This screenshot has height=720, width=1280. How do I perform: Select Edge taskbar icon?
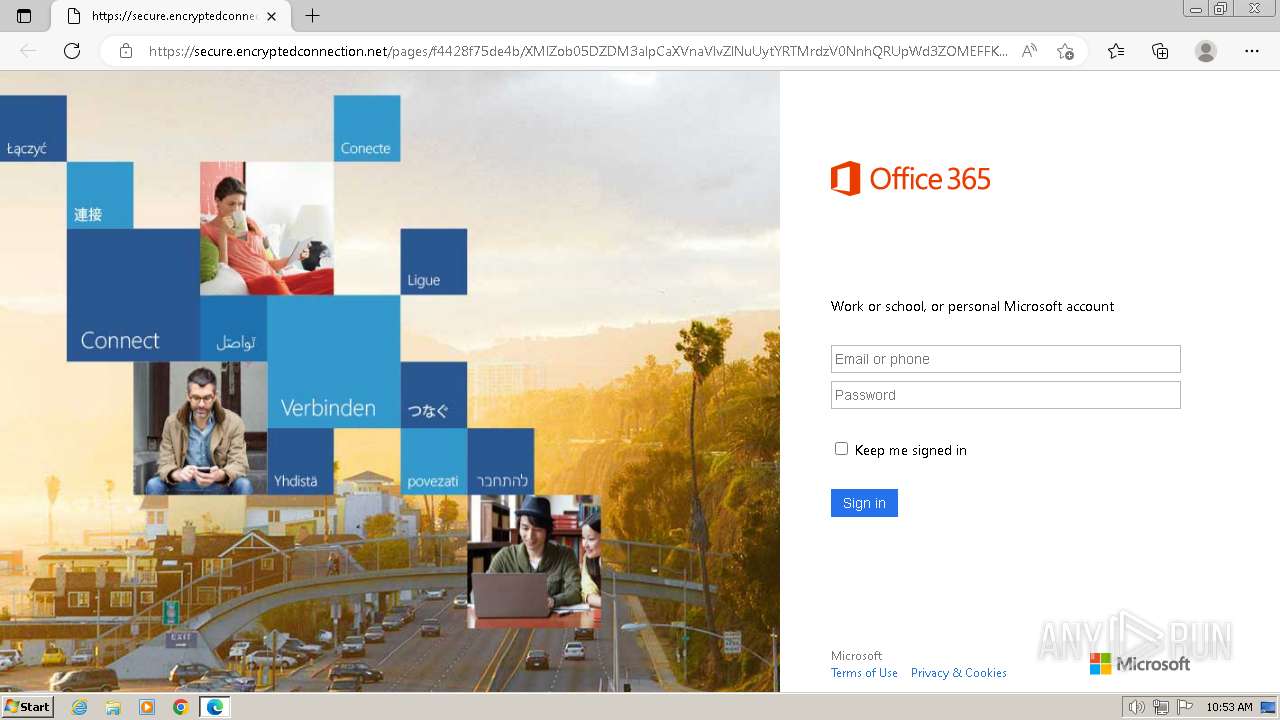pyautogui.click(x=215, y=707)
